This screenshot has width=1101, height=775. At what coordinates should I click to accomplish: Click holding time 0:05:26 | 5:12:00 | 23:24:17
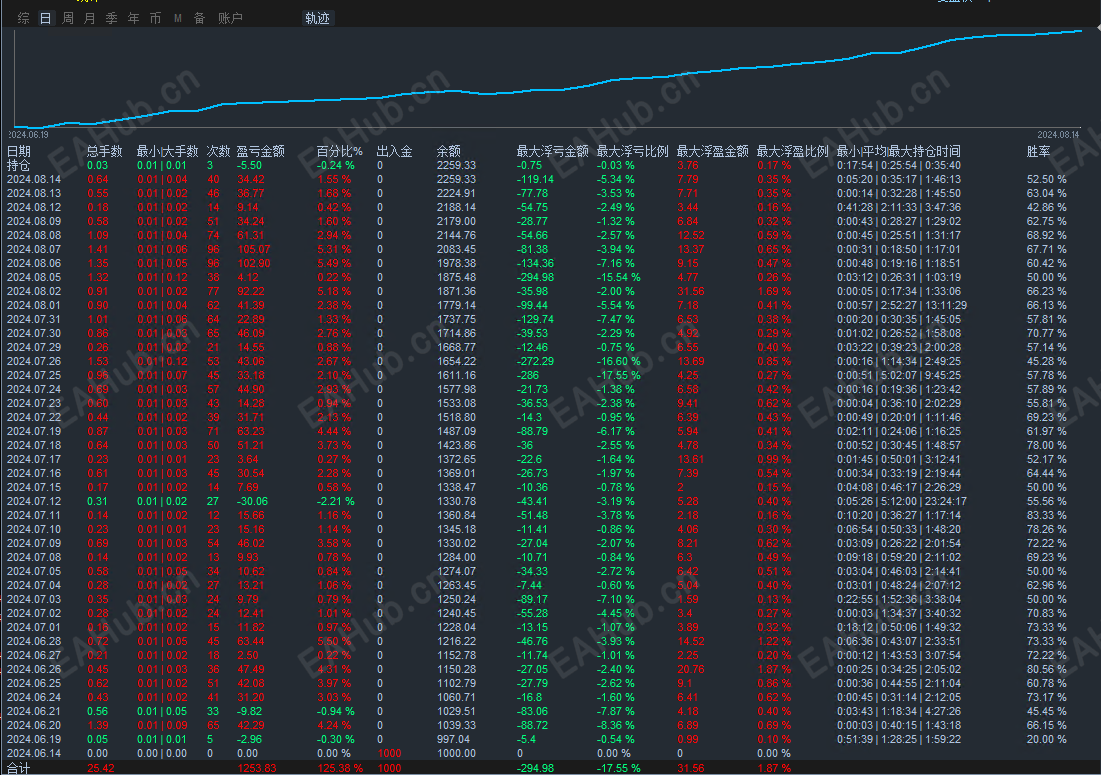pyautogui.click(x=902, y=501)
